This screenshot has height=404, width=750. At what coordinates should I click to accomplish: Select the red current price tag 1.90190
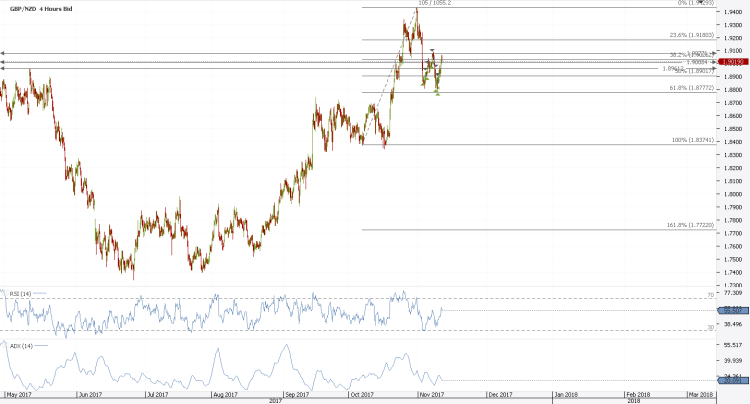(x=734, y=62)
